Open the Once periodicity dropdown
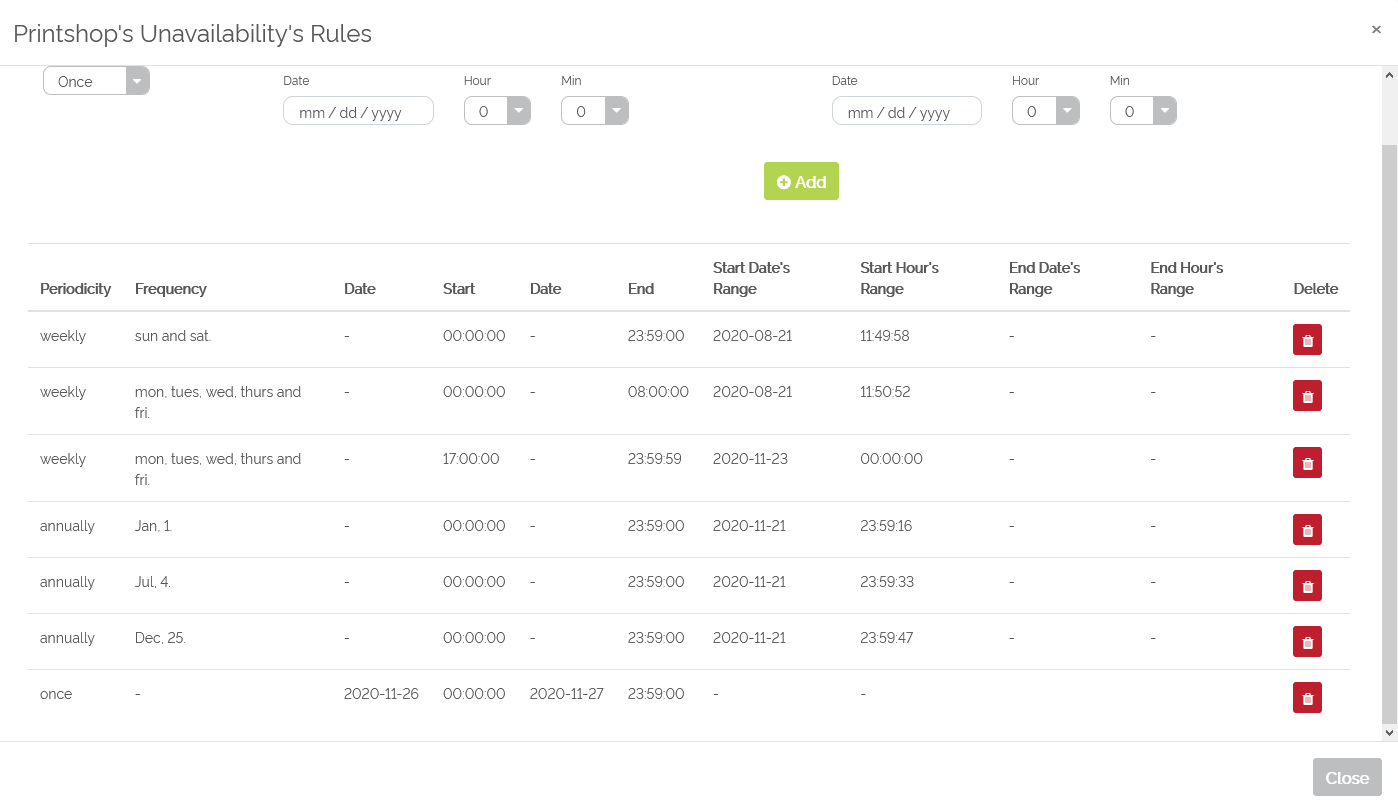1398x809 pixels. (x=96, y=81)
